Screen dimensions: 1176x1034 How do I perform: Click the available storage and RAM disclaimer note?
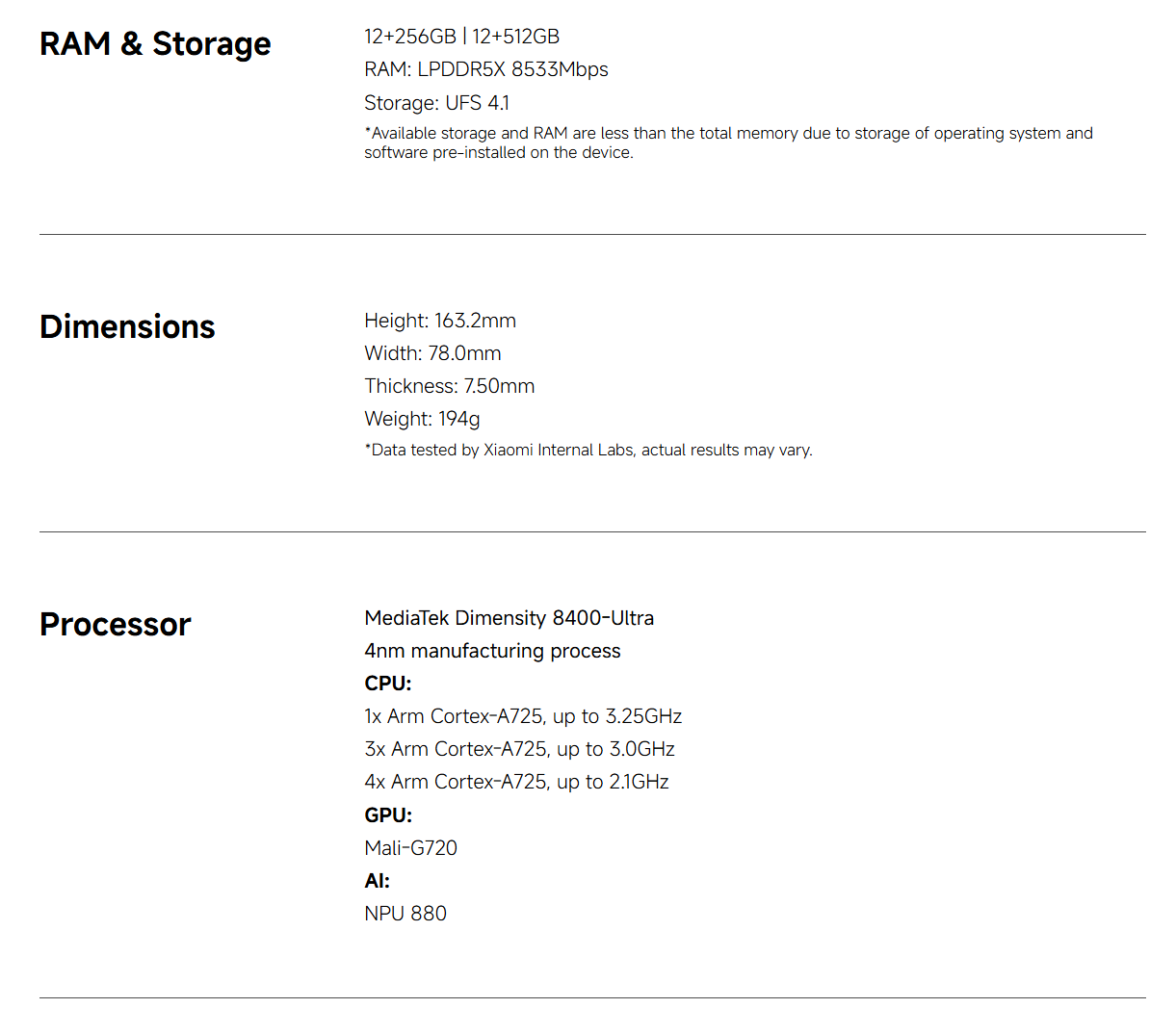[727, 142]
